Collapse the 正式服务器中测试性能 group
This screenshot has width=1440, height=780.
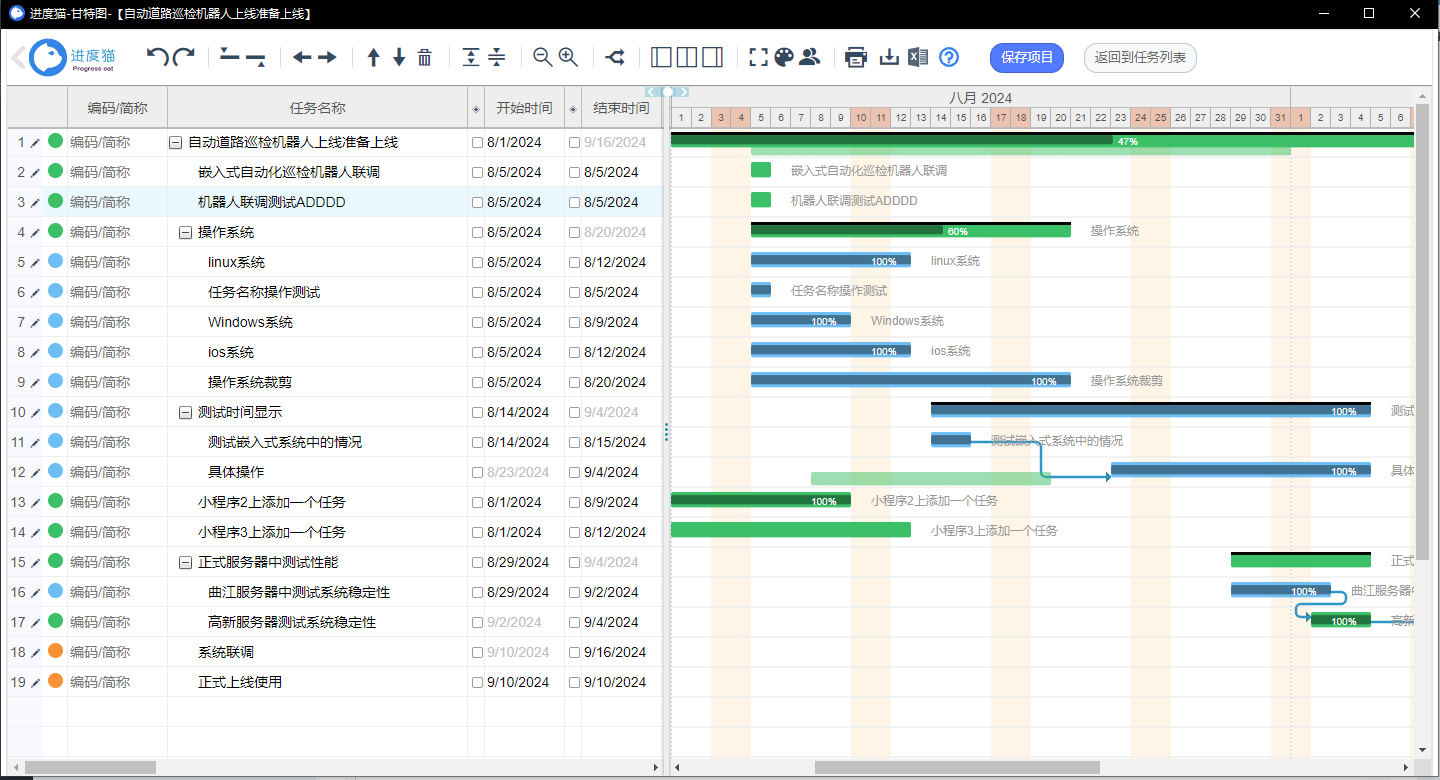point(185,562)
